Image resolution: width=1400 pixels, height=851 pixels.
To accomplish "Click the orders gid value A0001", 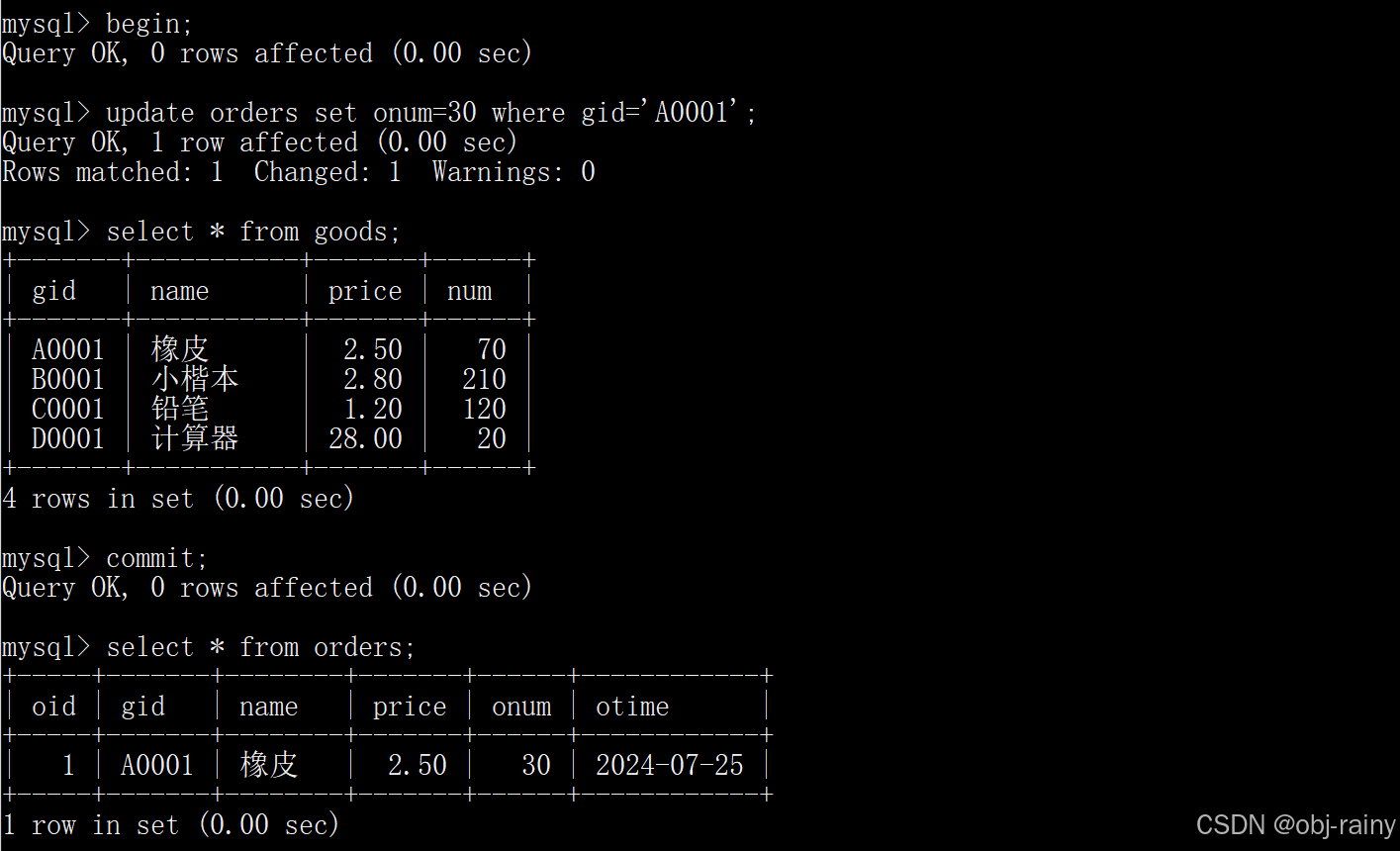I will [x=156, y=766].
